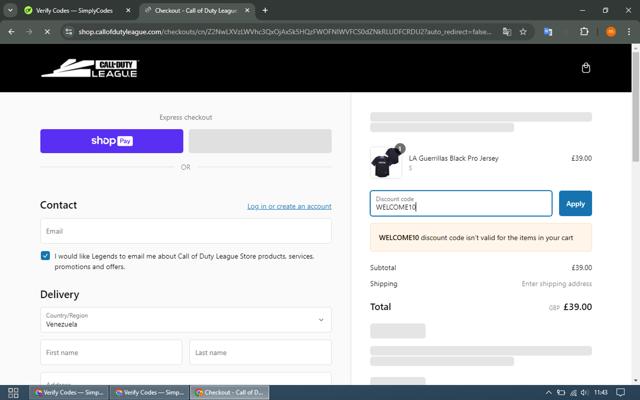This screenshot has width=640, height=400.
Task: Open the notification center icon
Action: [x=620, y=393]
